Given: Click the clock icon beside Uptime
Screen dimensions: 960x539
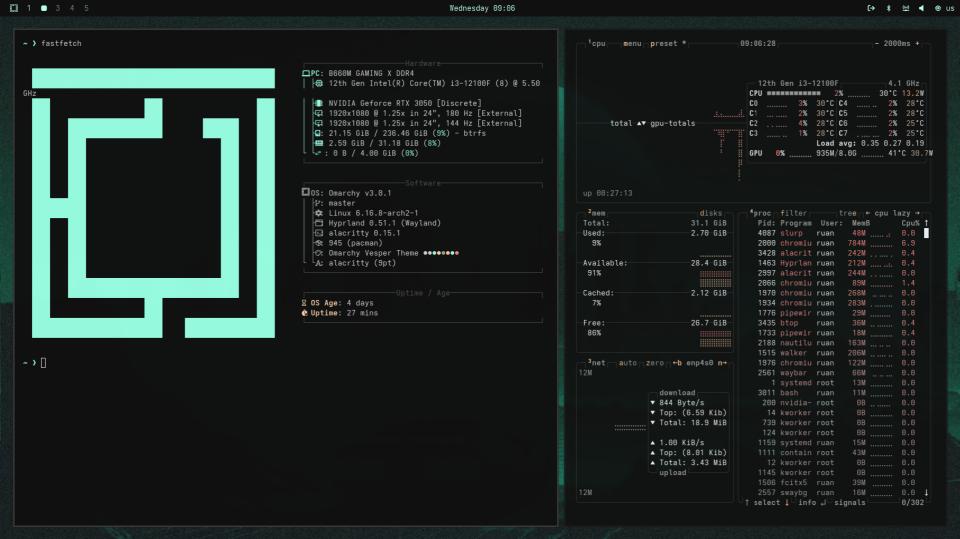Looking at the screenshot, I should [304, 313].
